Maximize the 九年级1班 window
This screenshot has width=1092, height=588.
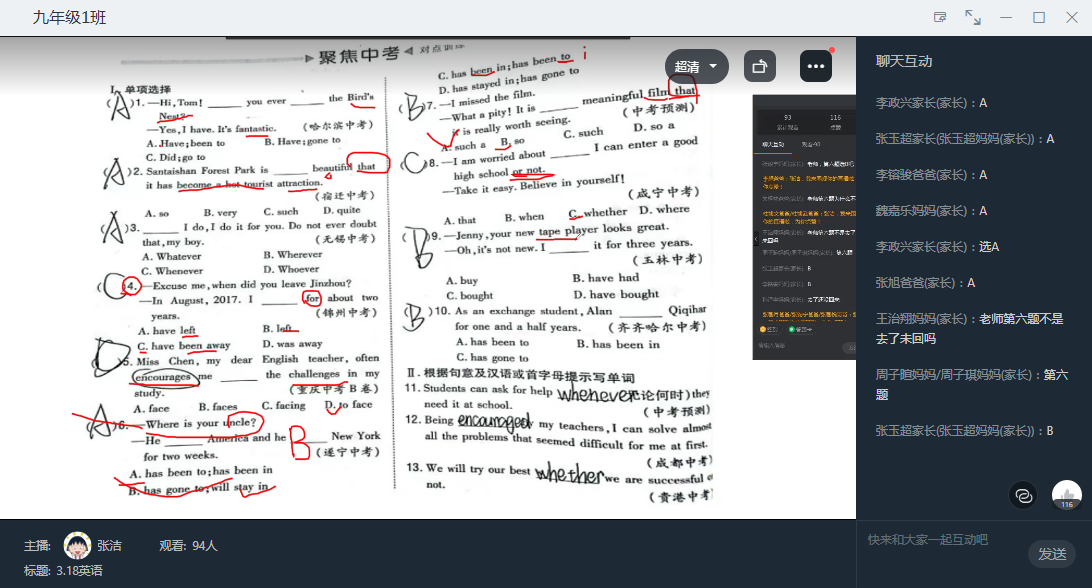1039,17
